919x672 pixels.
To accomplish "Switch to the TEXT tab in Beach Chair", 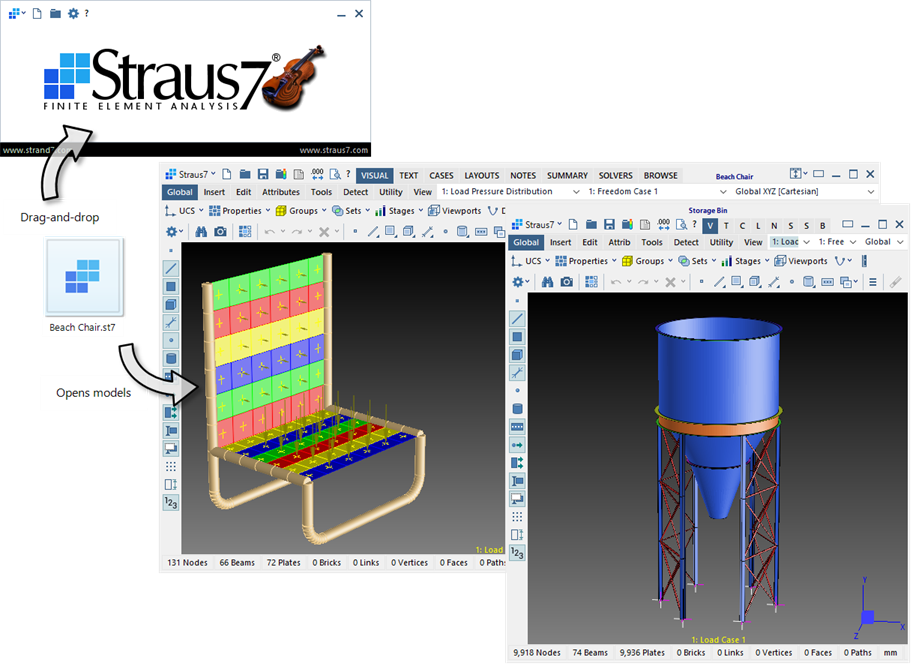I will (409, 175).
